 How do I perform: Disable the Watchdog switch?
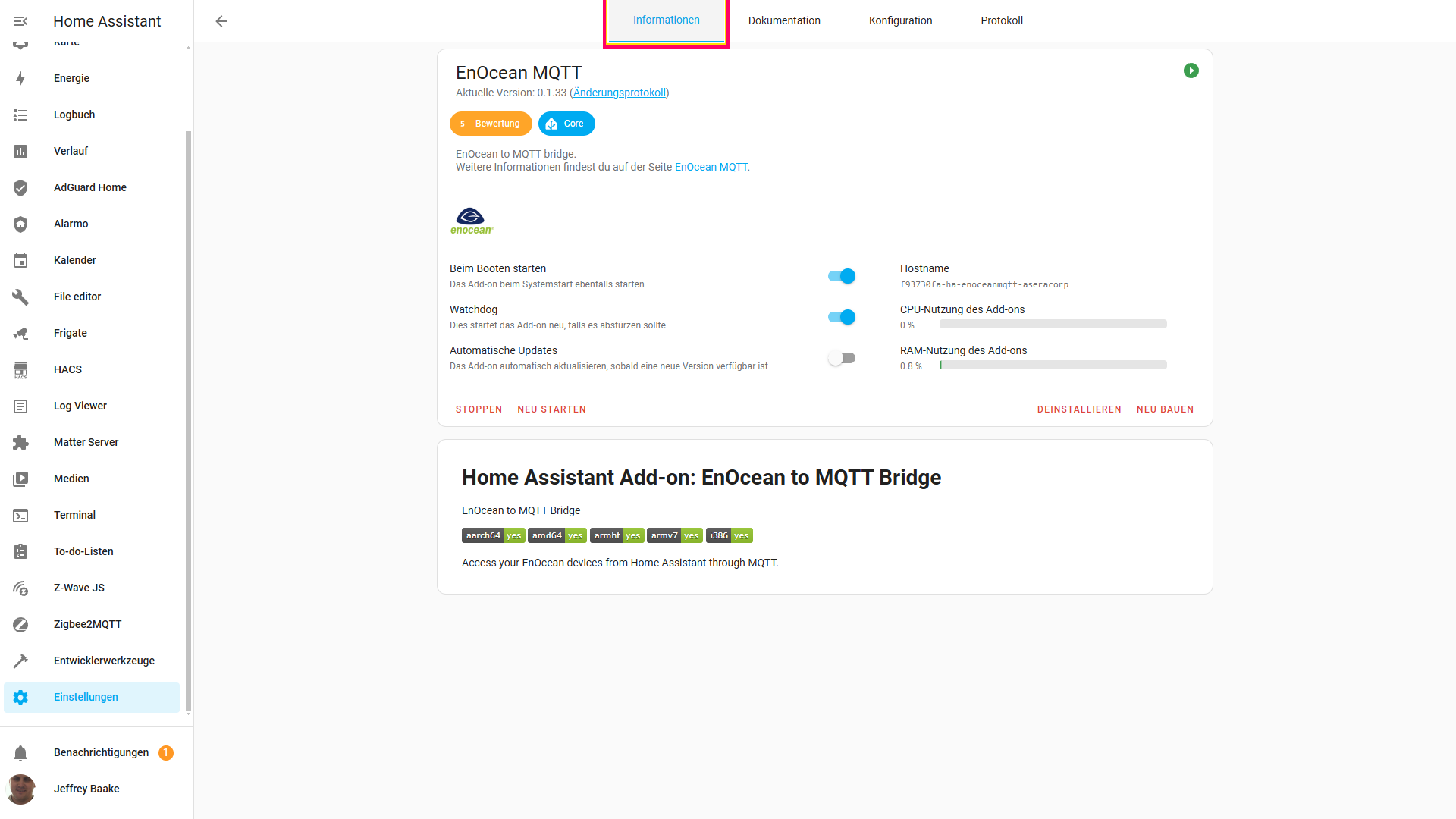[842, 317]
